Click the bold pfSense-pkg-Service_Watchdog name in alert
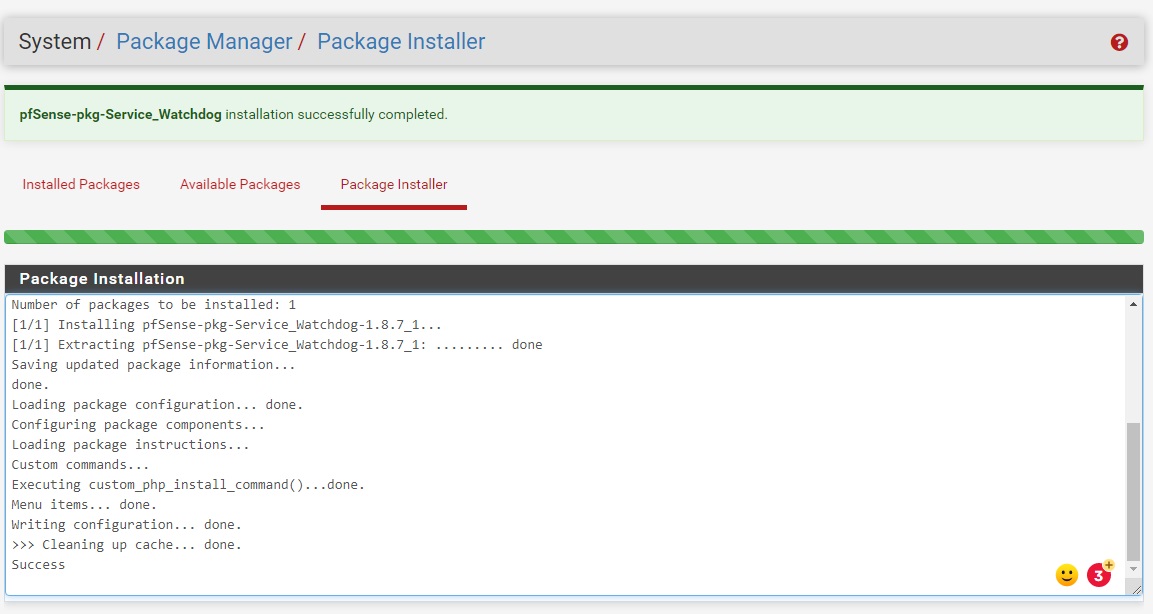This screenshot has height=614, width=1153. click(x=121, y=115)
